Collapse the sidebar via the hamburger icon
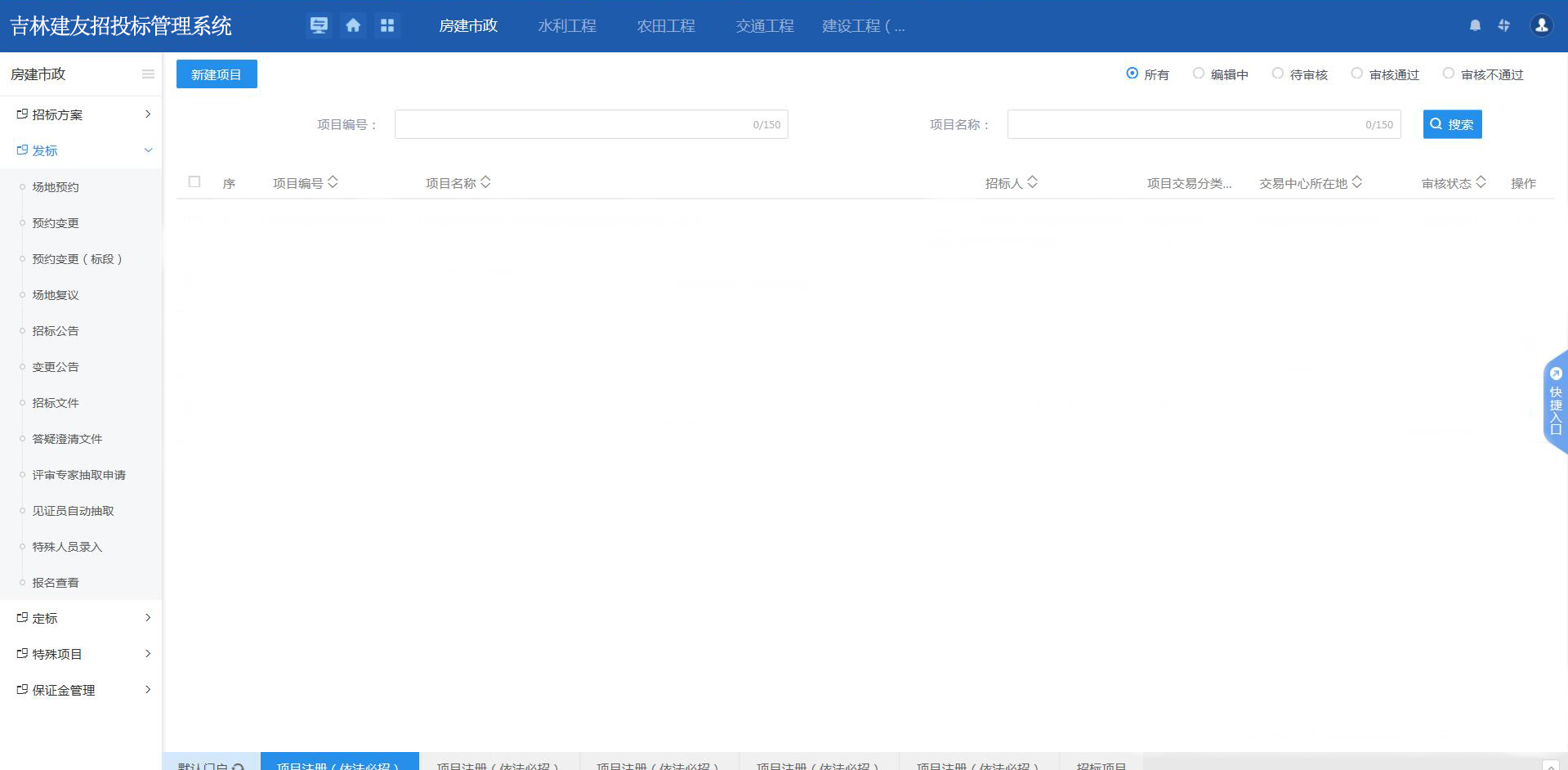This screenshot has height=770, width=1568. (x=148, y=74)
